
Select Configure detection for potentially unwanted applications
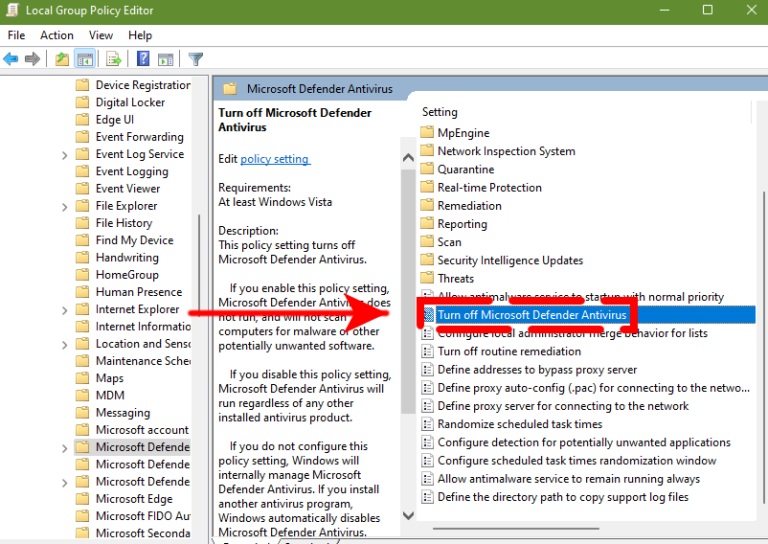click(584, 442)
